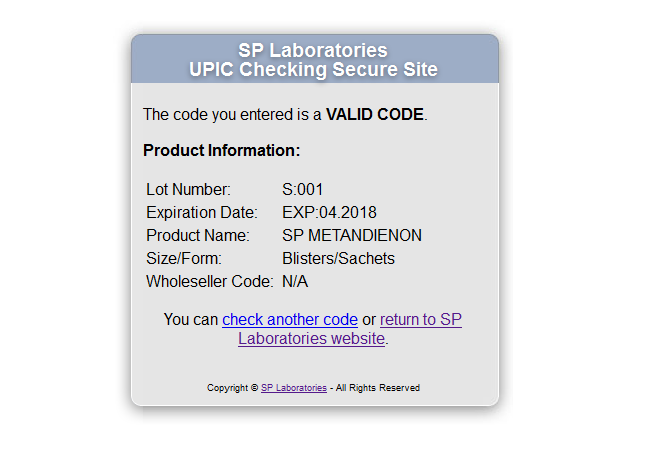Click the bold "VALID CODE" text
652x470 pixels.
[375, 115]
